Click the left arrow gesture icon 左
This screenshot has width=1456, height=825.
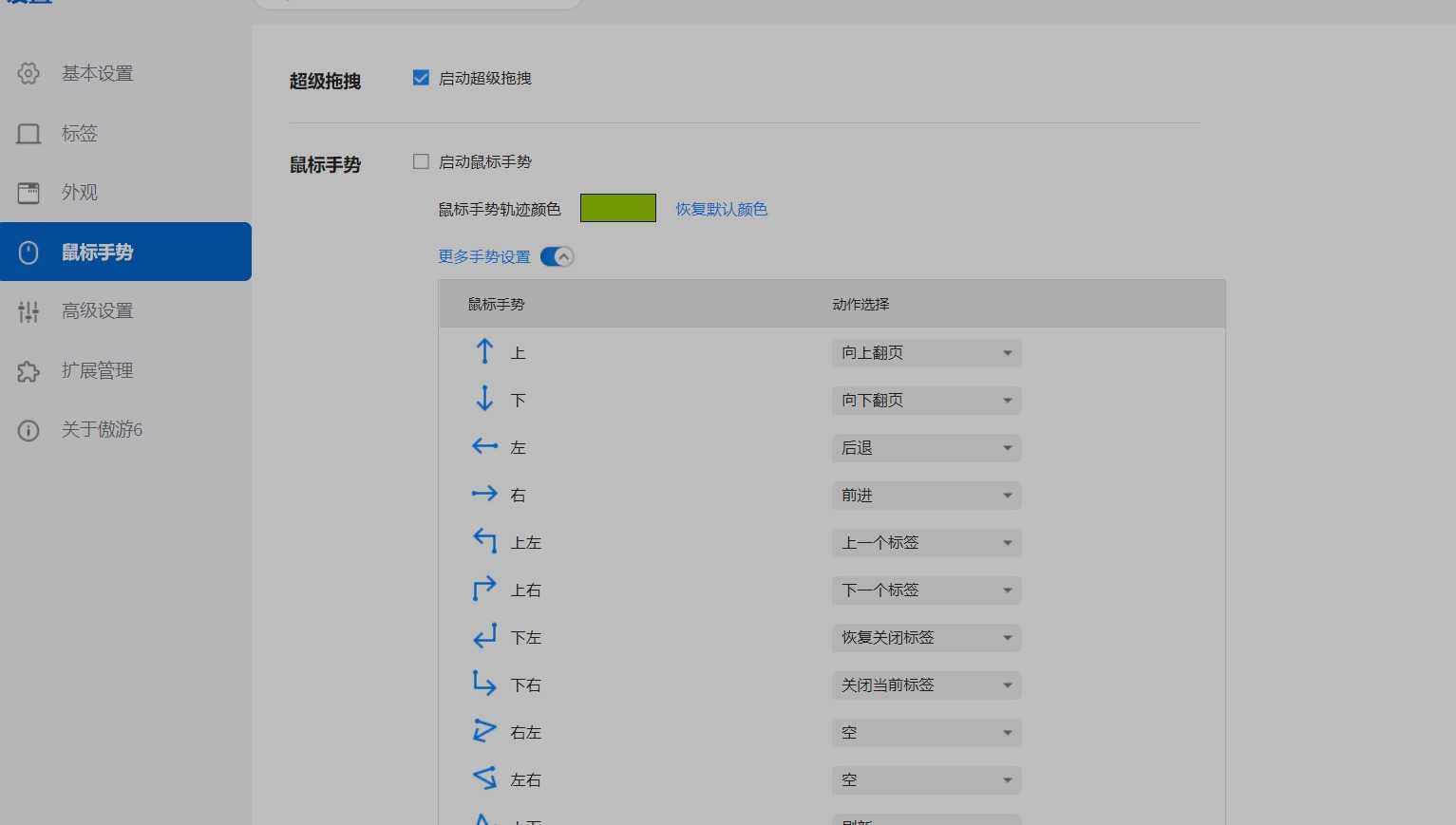click(484, 445)
